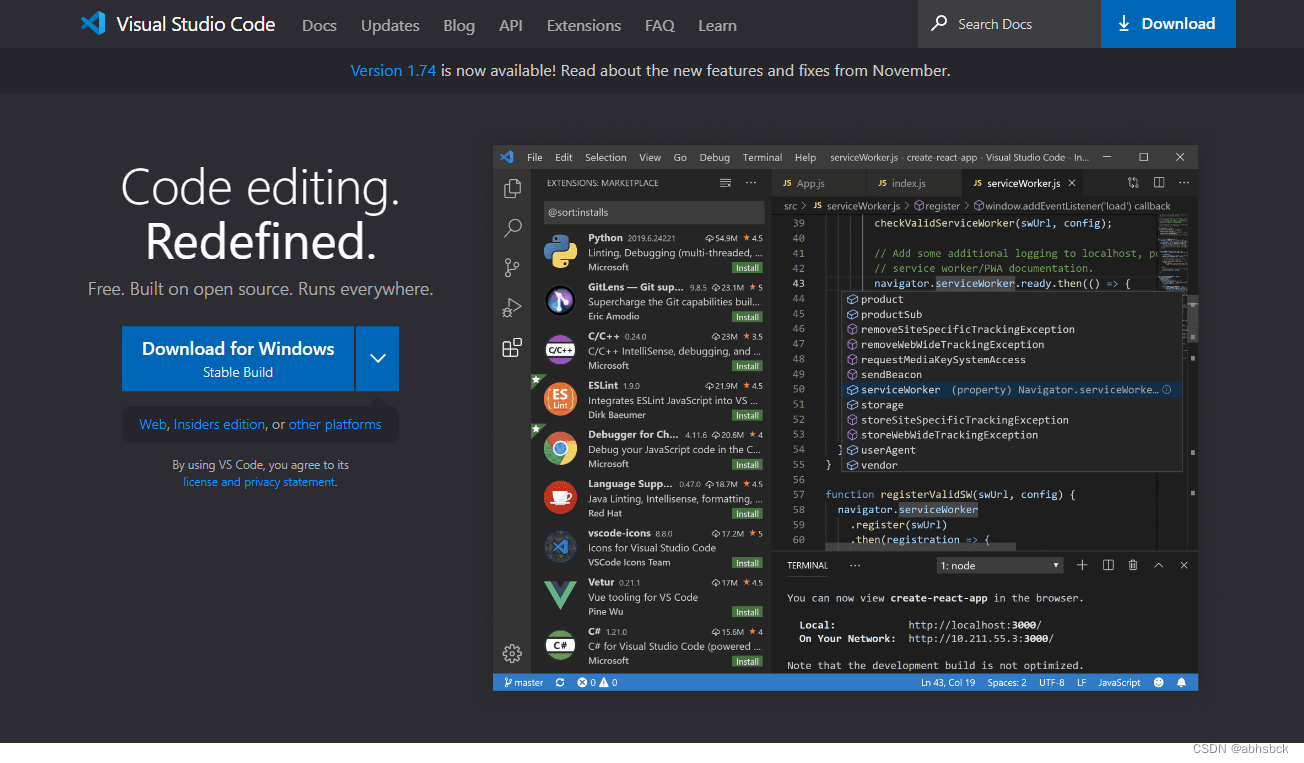Open the Explorer files icon in screenshot sidebar

512,188
